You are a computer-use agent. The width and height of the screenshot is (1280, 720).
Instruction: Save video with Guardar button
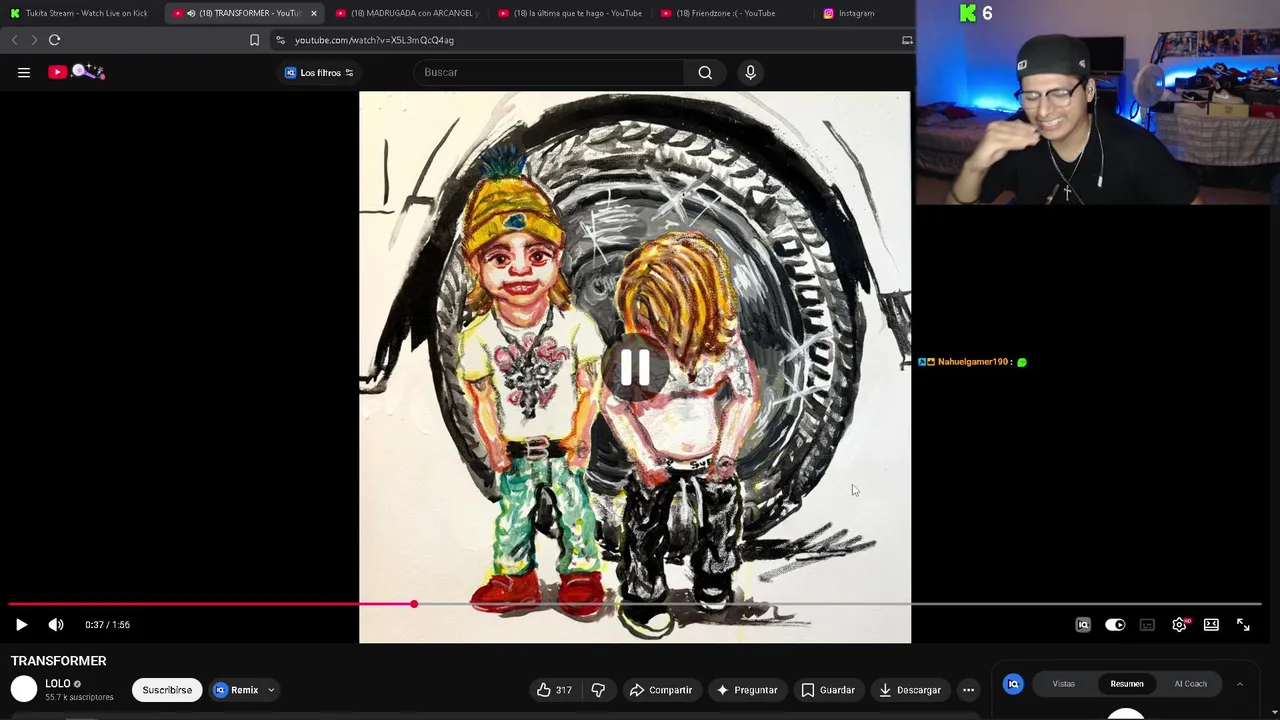828,690
